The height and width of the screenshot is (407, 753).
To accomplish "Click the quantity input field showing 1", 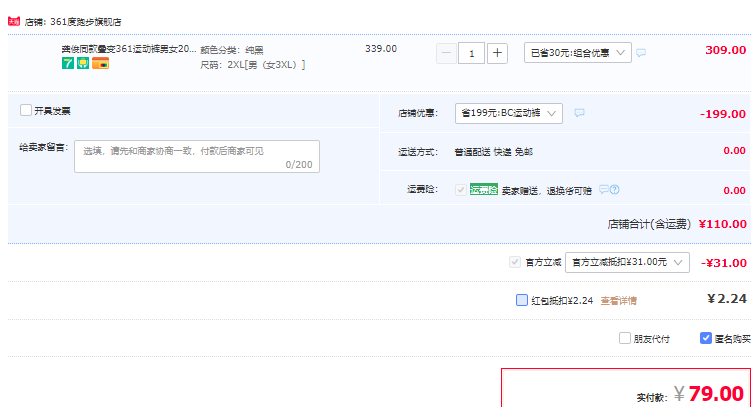I will coord(471,53).
